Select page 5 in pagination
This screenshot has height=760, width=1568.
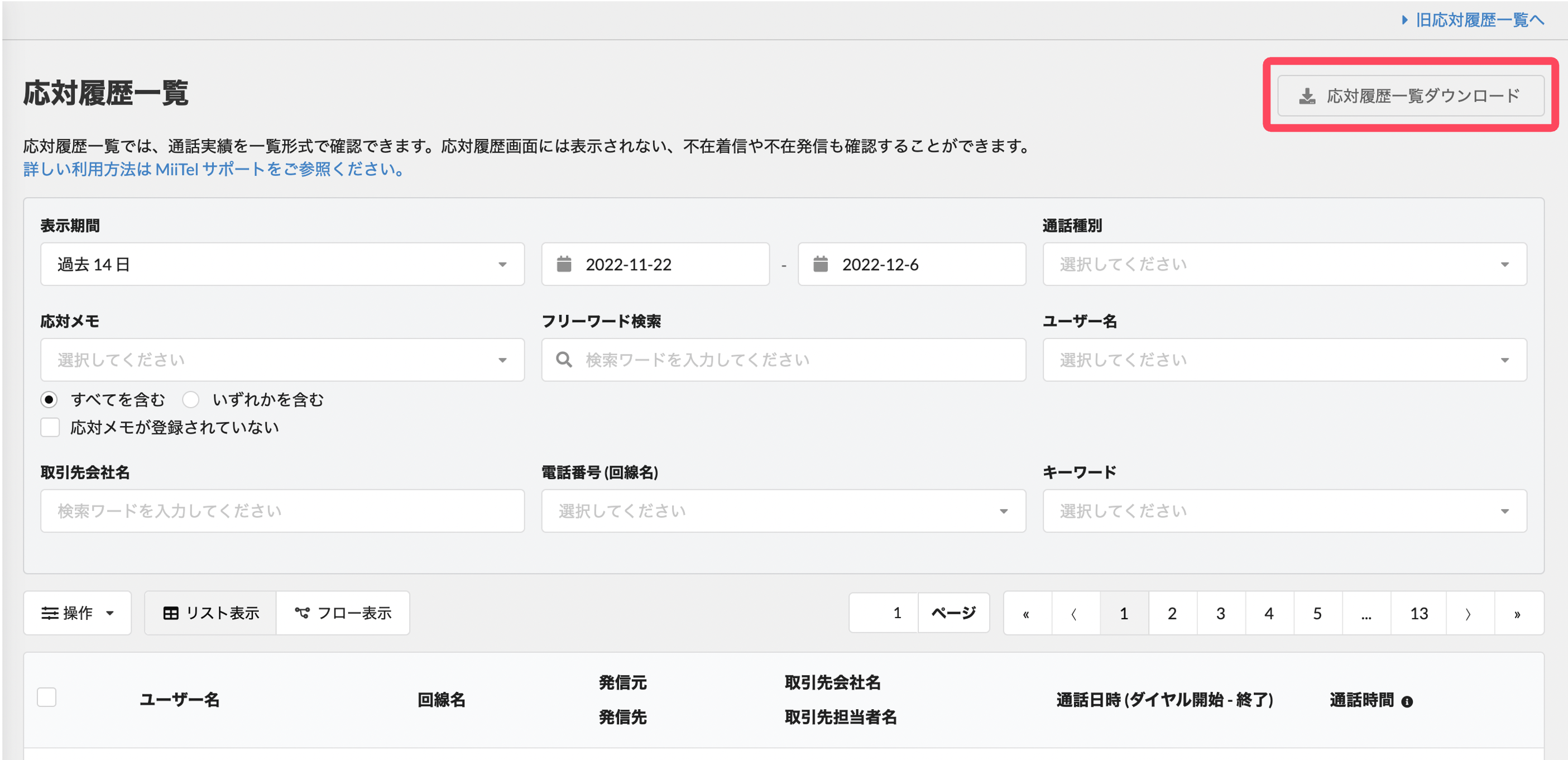tap(1318, 613)
